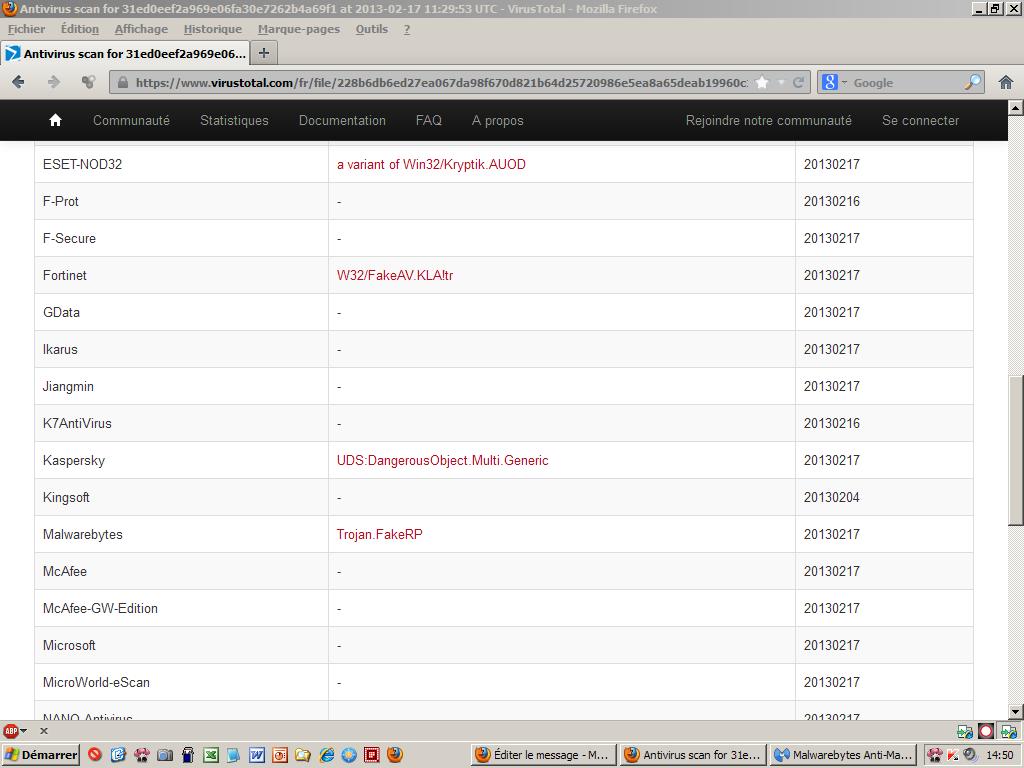Click the padlock site identity icon
The height and width of the screenshot is (768, 1024).
[x=122, y=83]
